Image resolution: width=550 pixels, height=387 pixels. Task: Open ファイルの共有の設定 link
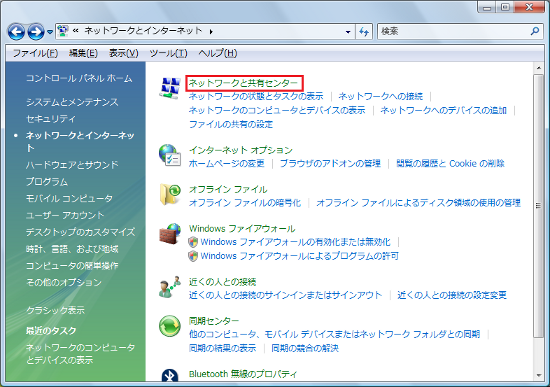[231, 124]
